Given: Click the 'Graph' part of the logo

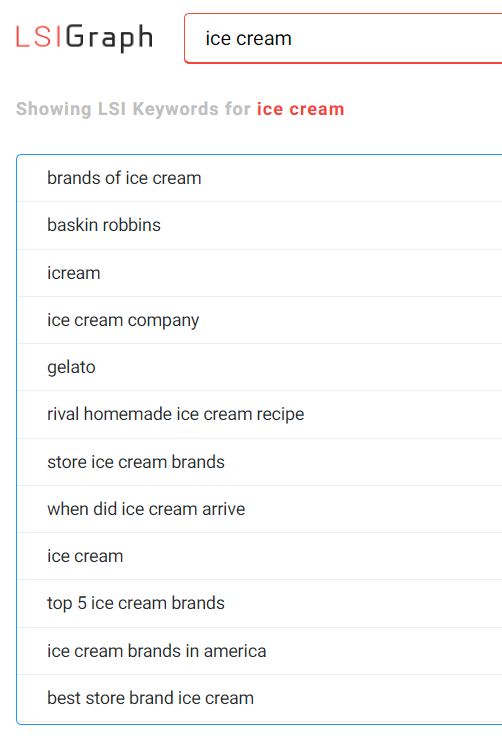Looking at the screenshot, I should (x=110, y=38).
